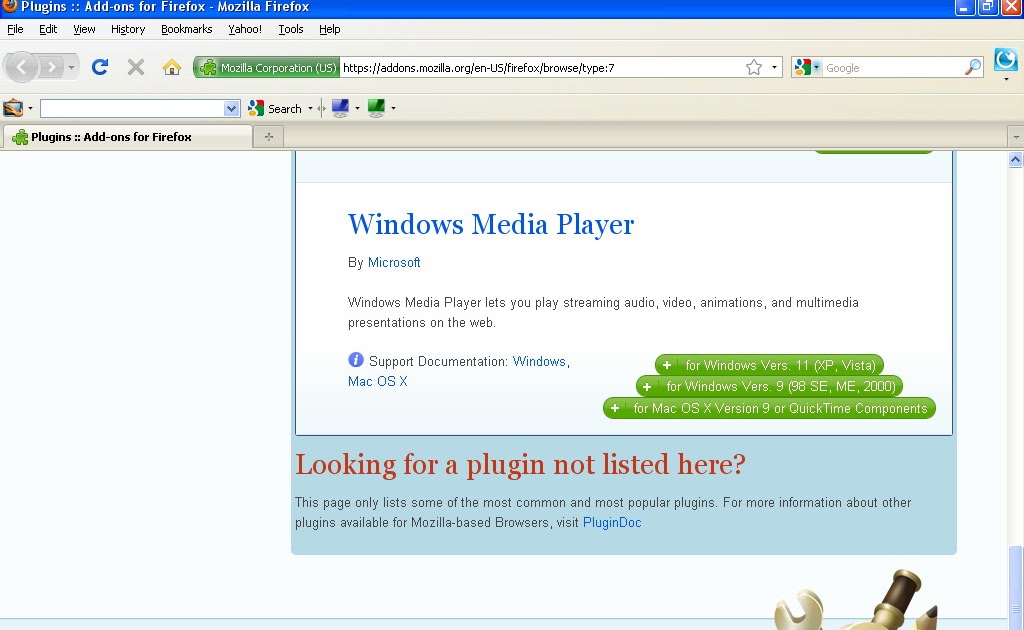Screen dimensions: 1024x630
Task: Click for Windows Vers. 9 (98 SE, ME, 2000) button
Action: [x=769, y=386]
